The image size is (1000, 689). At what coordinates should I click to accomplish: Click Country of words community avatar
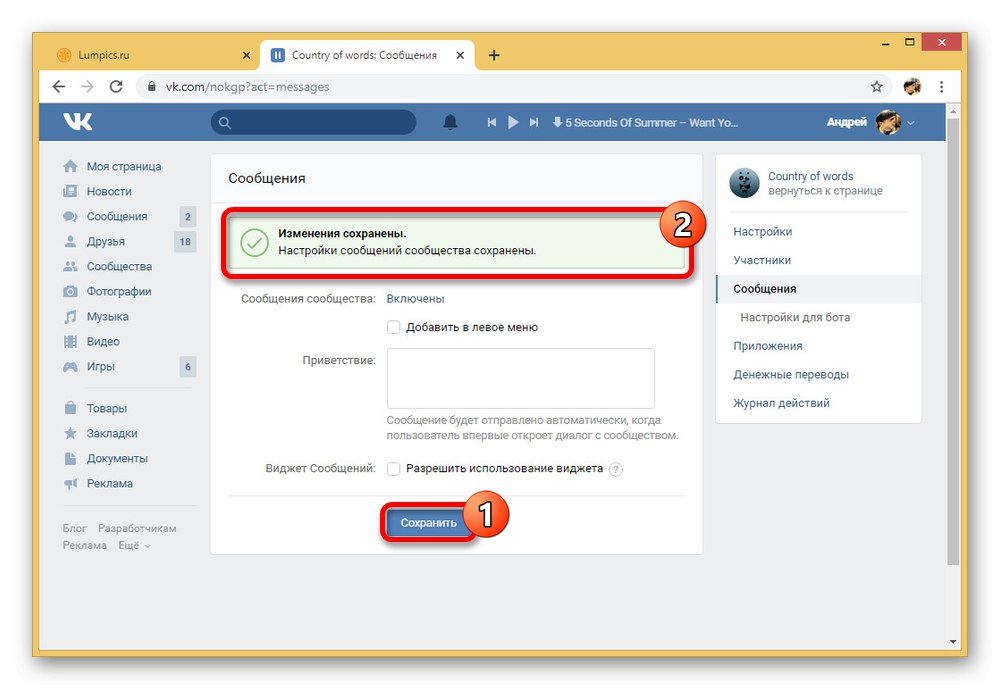[x=744, y=183]
